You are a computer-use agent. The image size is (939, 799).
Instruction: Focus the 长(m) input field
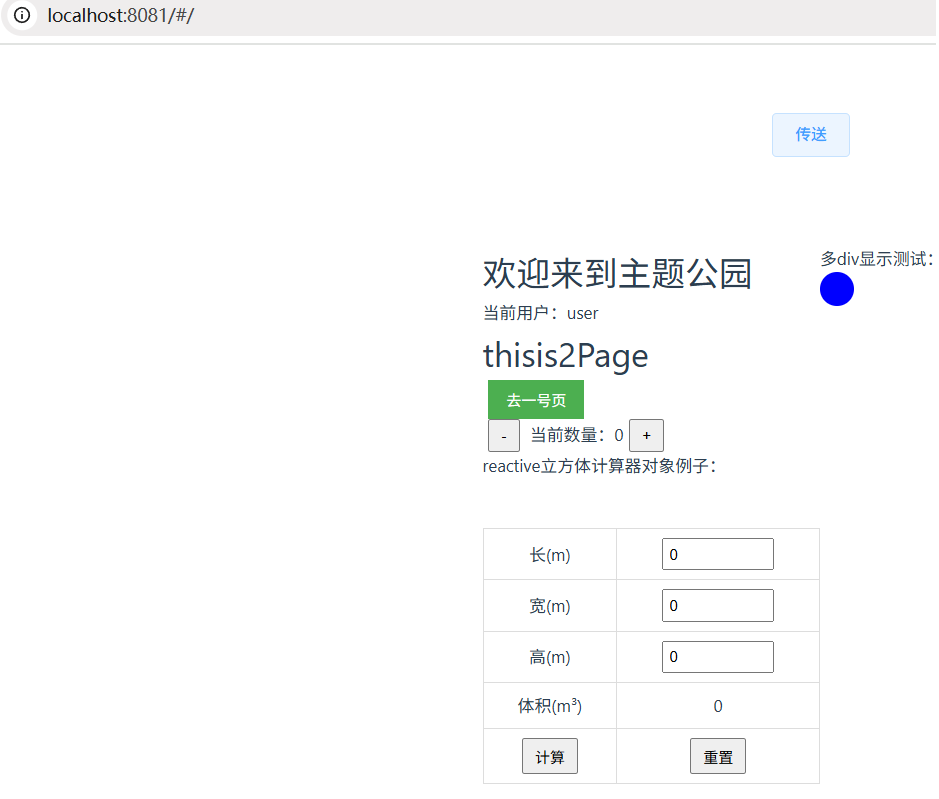pos(717,554)
